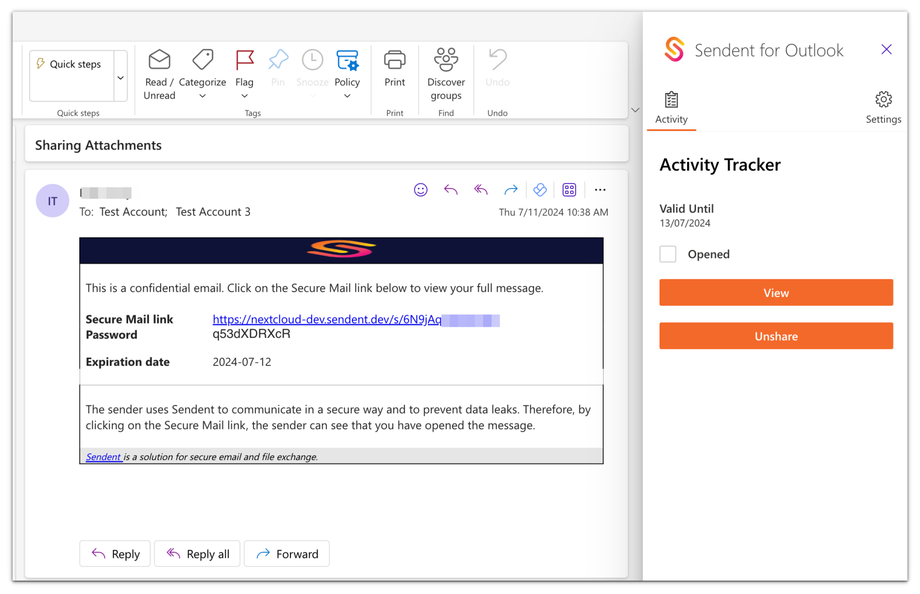Click recipient Test Account
Viewport: 920px width, 594px height.
(133, 212)
